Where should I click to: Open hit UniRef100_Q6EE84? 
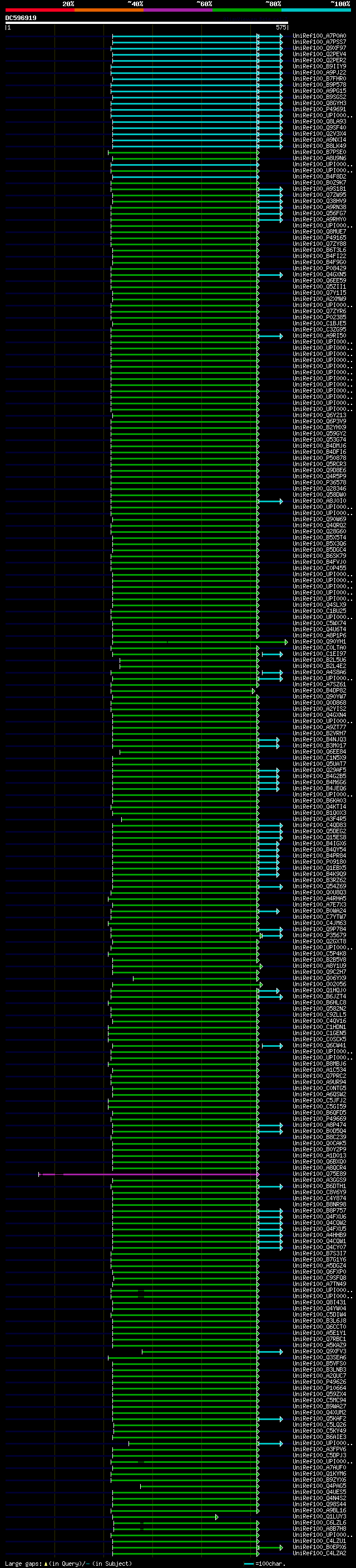[x=319, y=752]
